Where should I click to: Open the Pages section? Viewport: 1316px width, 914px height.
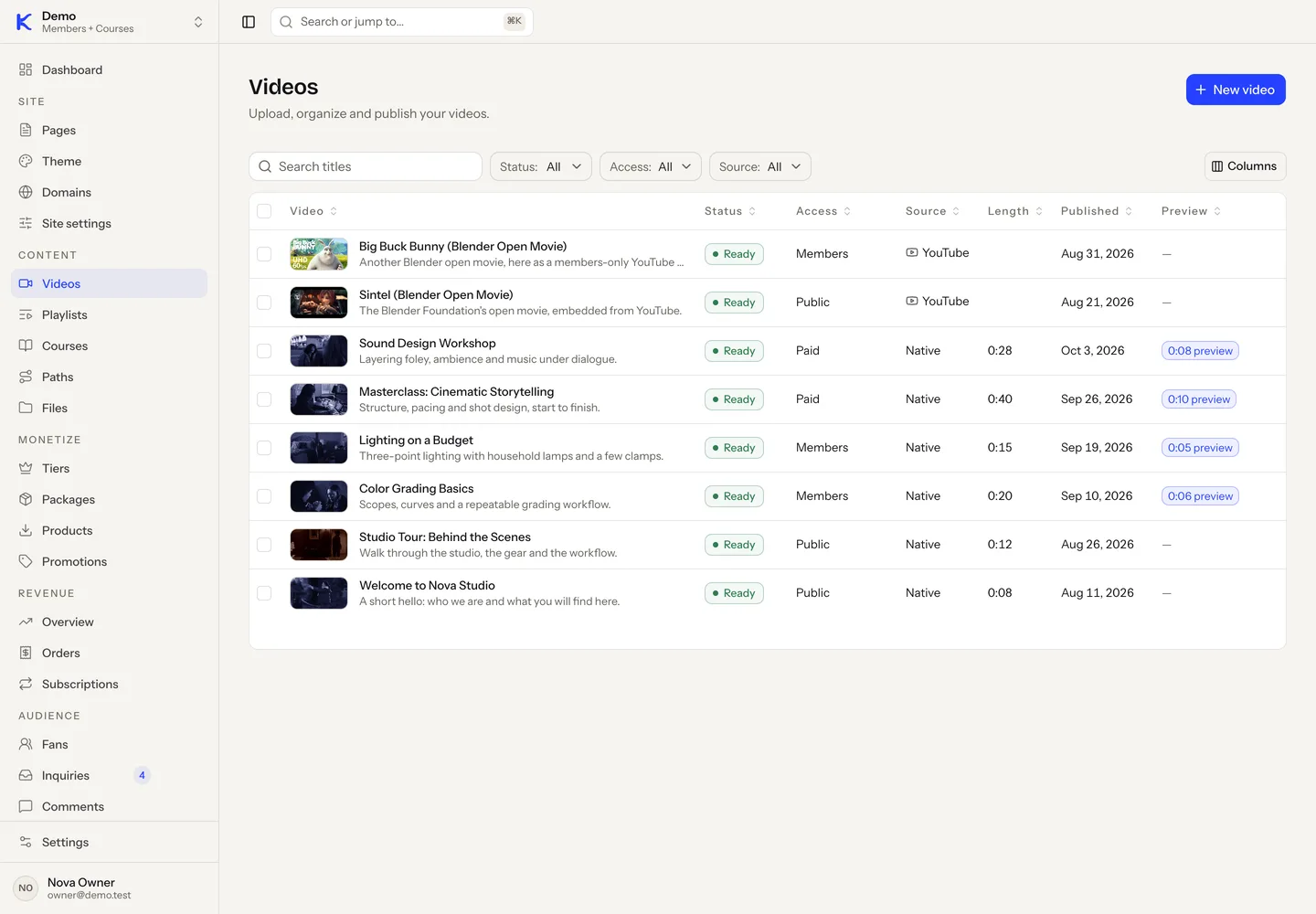(110, 130)
